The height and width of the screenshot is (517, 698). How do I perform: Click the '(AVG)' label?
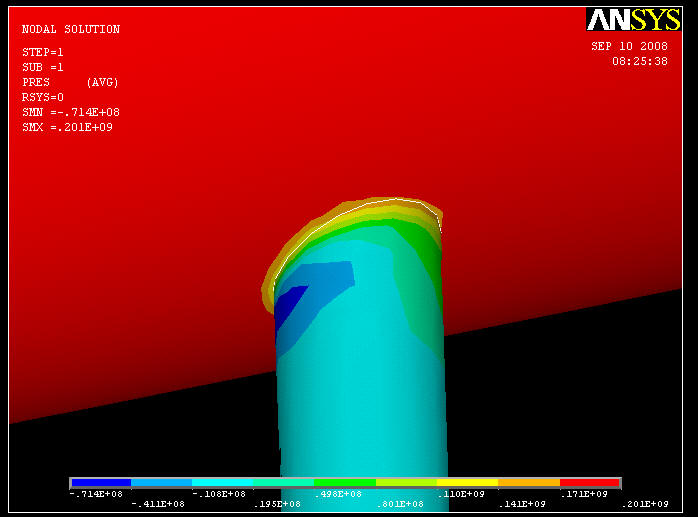coord(102,82)
